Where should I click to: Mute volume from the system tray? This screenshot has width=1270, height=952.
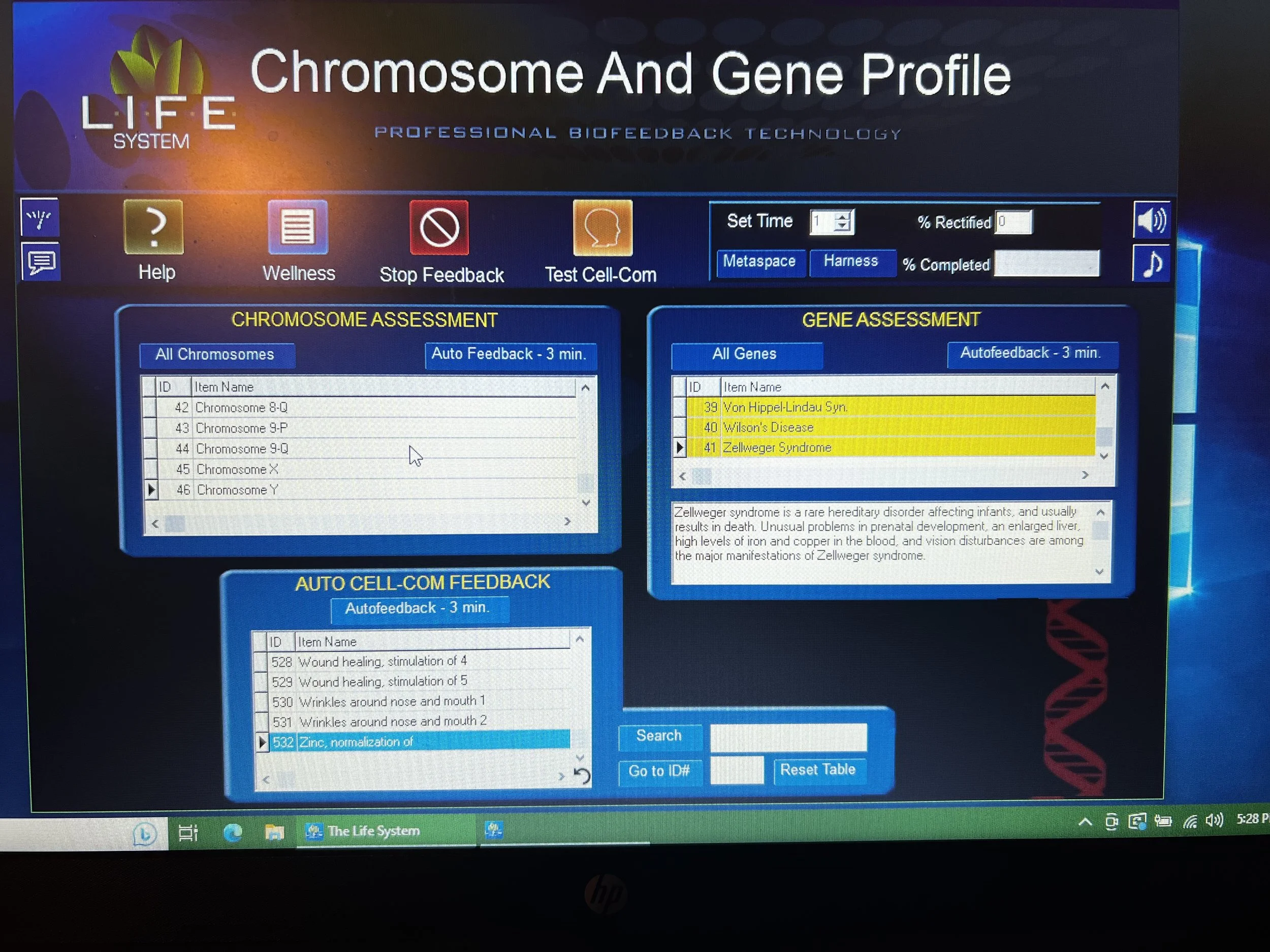(x=1216, y=821)
